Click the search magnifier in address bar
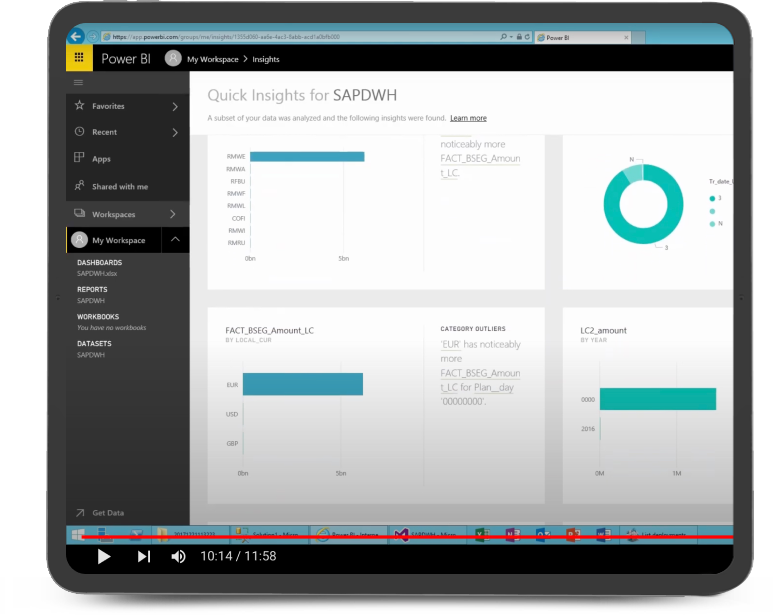Screen dimensions: 773x615 click(x=503, y=37)
